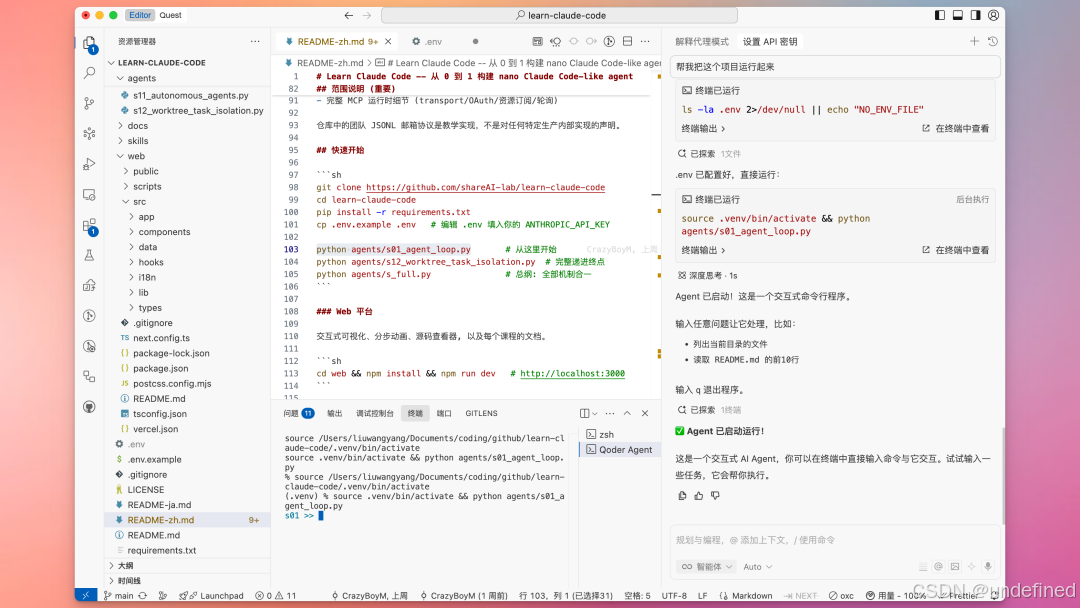Toggle the primary sidebar layout icon
The height and width of the screenshot is (608, 1080).
939,15
